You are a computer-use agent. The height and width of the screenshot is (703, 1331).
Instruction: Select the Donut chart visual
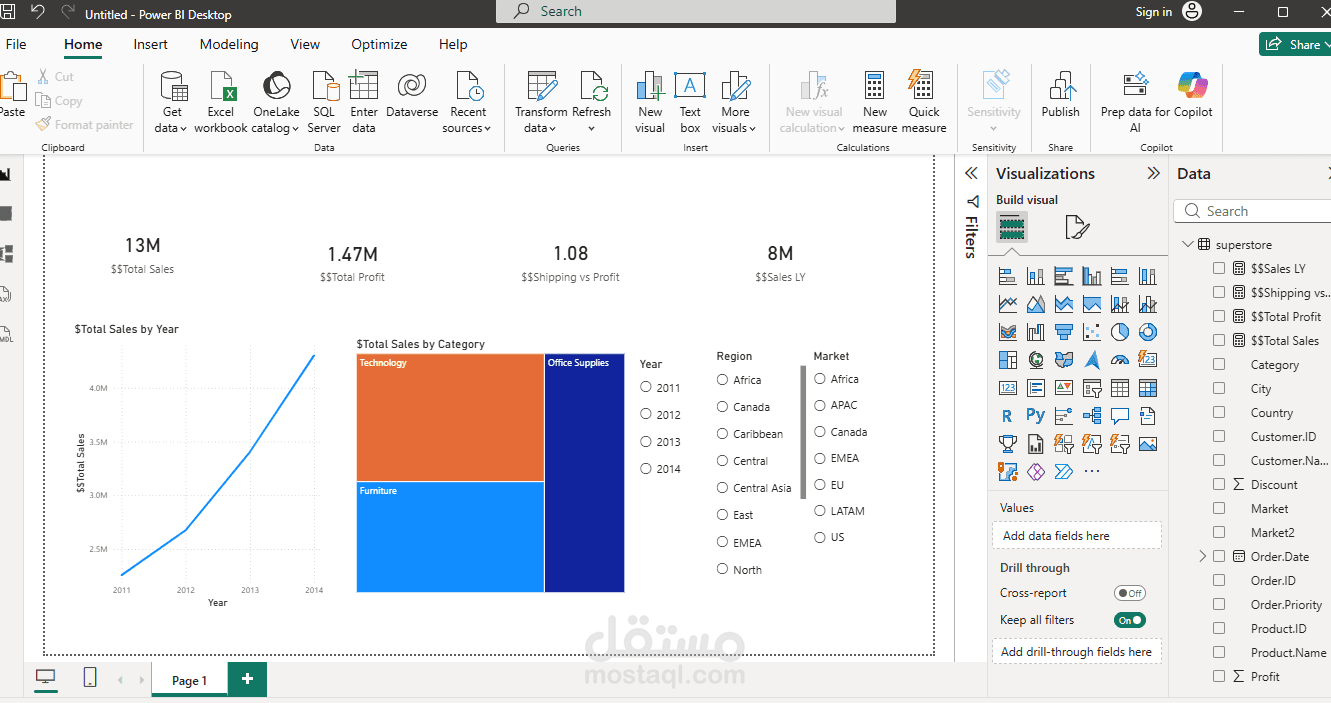pyautogui.click(x=1148, y=331)
